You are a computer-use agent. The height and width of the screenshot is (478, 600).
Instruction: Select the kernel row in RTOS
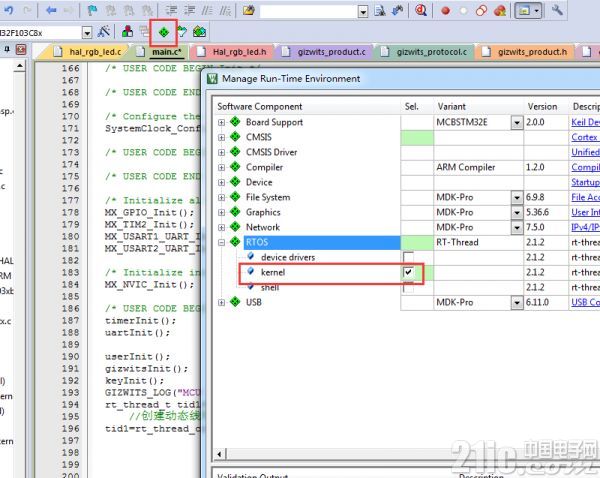273,272
